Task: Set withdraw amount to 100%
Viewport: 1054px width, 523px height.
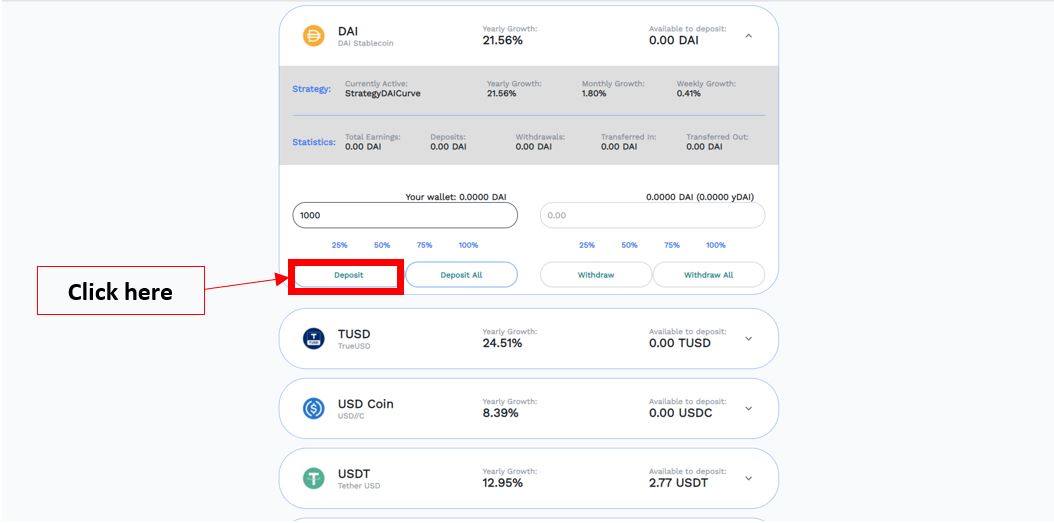Action: (716, 245)
